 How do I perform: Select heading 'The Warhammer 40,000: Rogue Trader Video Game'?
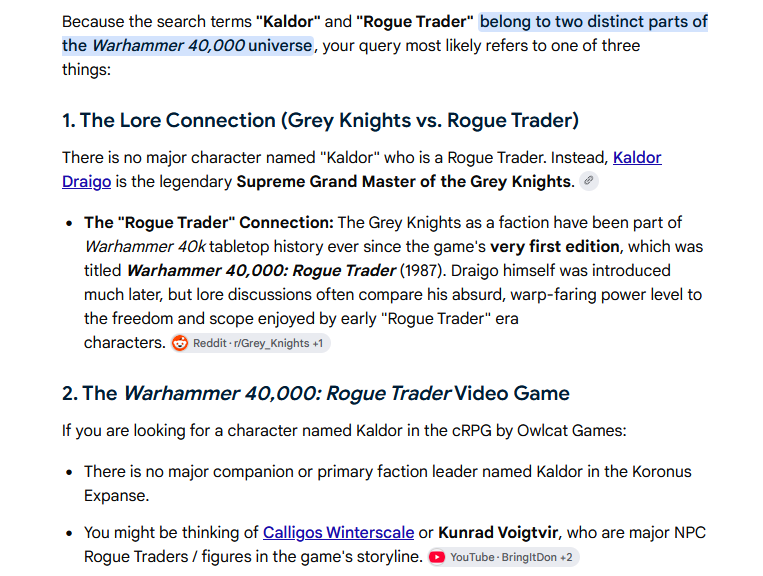click(x=315, y=393)
